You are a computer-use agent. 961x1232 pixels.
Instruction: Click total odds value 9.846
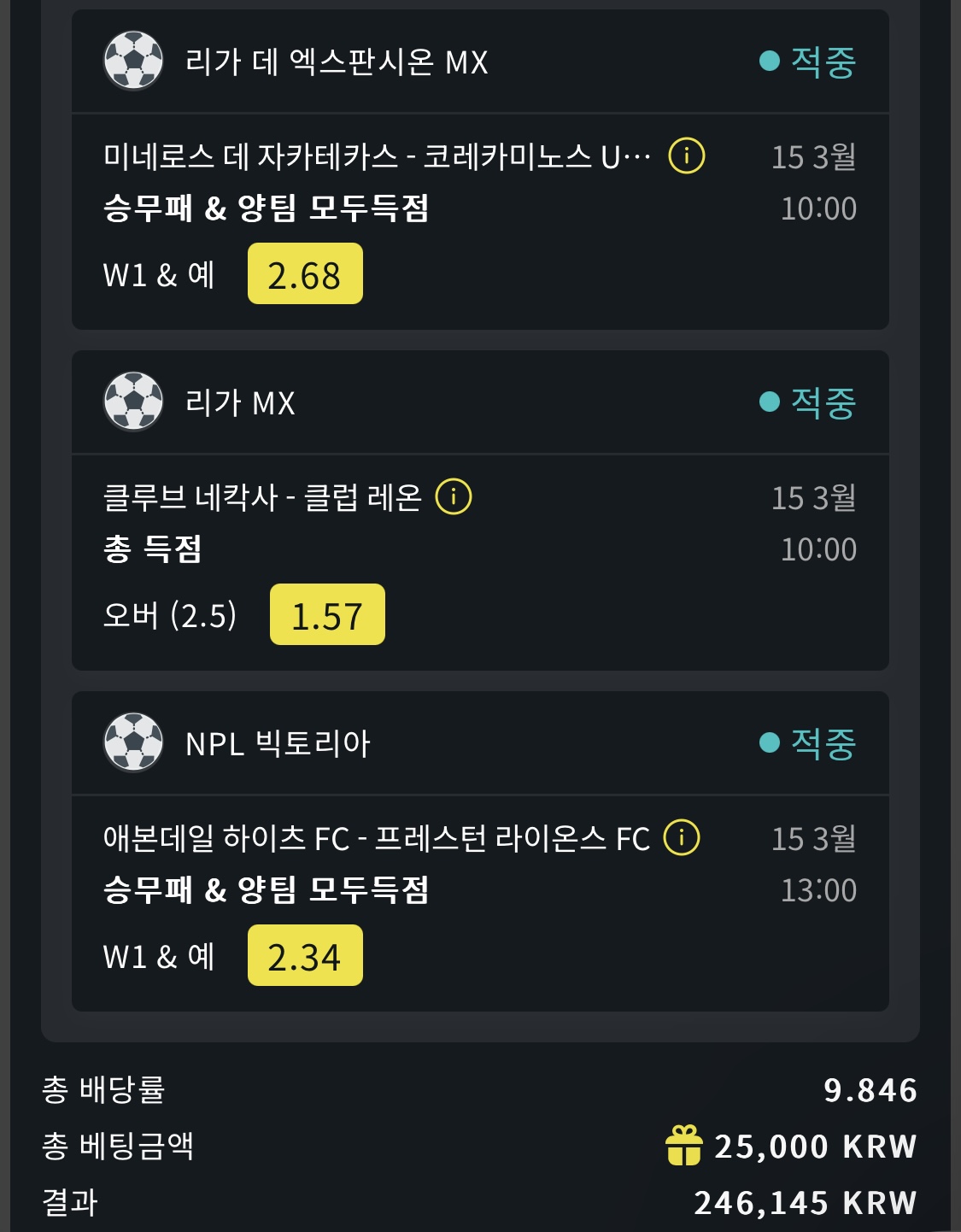click(870, 1090)
